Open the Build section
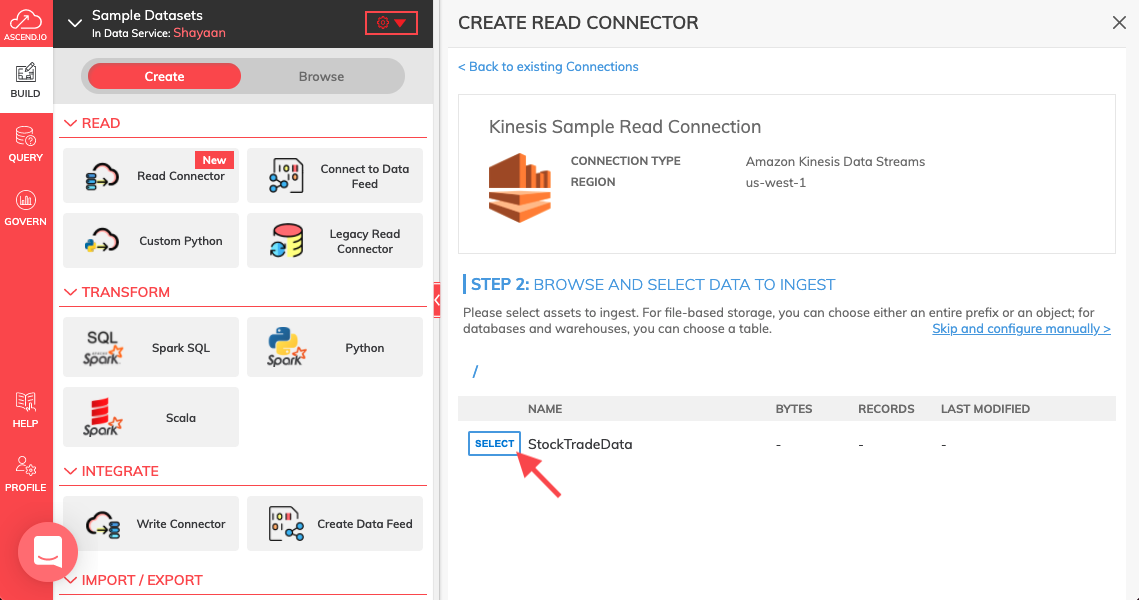 pos(25,80)
